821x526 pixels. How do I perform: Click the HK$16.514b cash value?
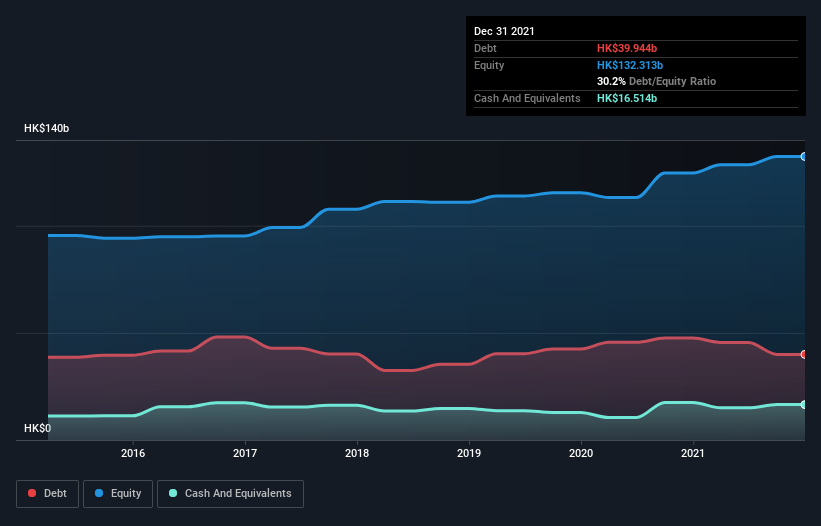click(627, 98)
